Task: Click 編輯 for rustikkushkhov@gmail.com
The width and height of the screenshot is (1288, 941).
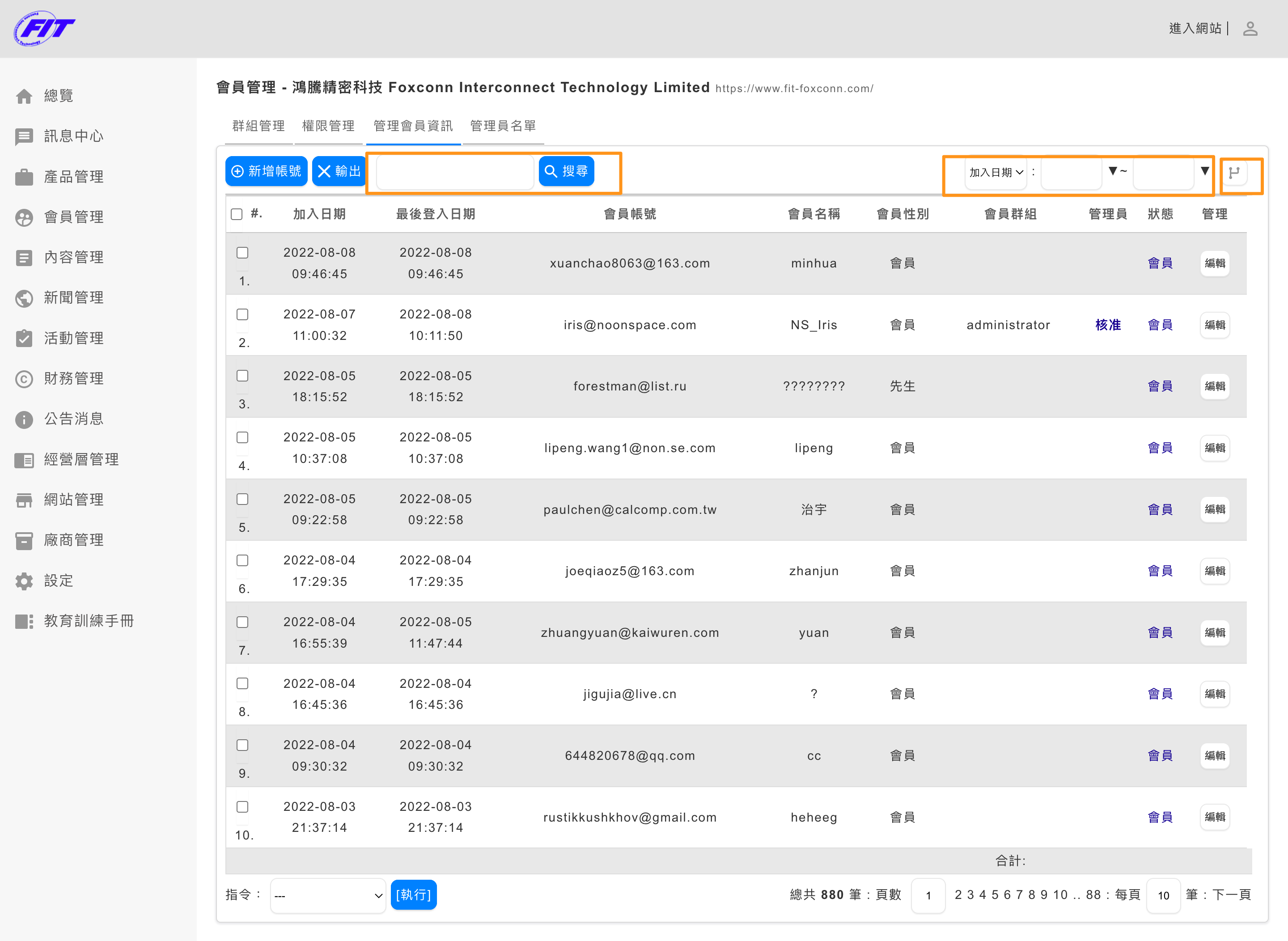Action: point(1215,817)
